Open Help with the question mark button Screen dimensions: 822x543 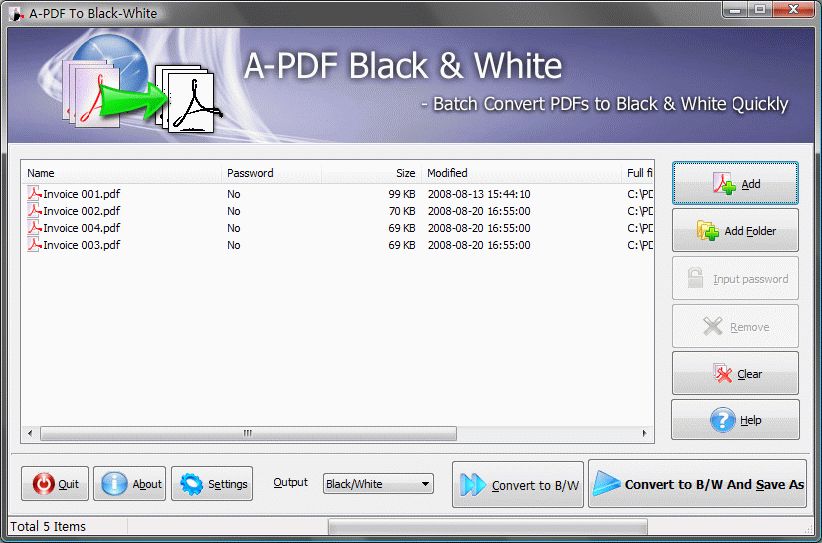735,420
